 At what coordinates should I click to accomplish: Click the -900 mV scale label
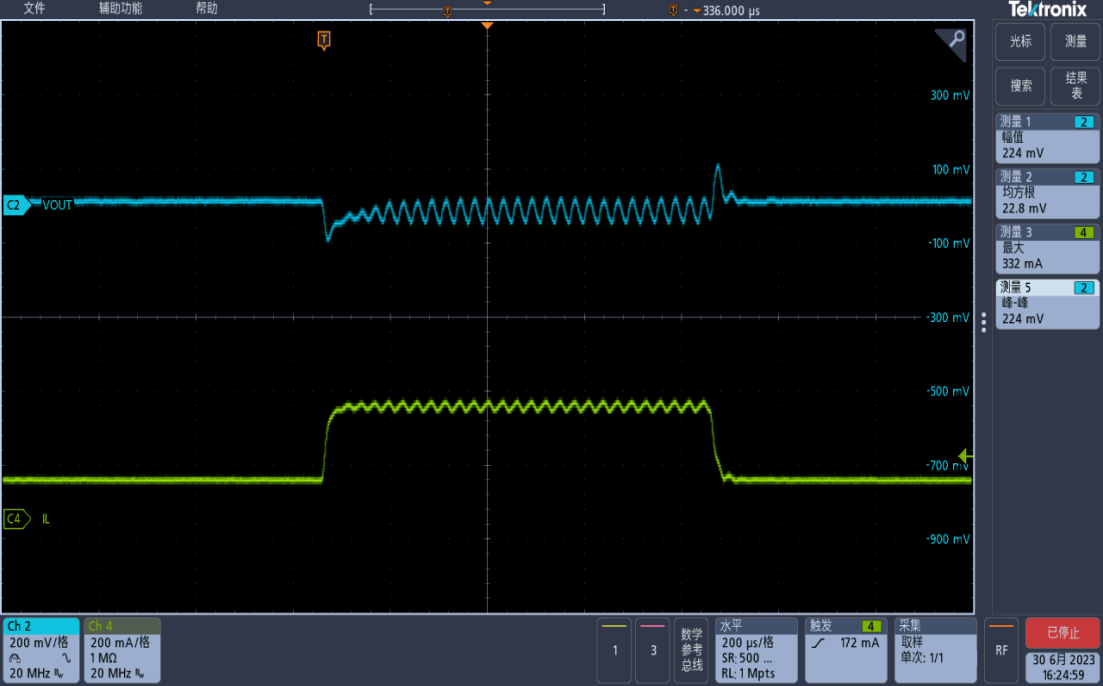948,539
